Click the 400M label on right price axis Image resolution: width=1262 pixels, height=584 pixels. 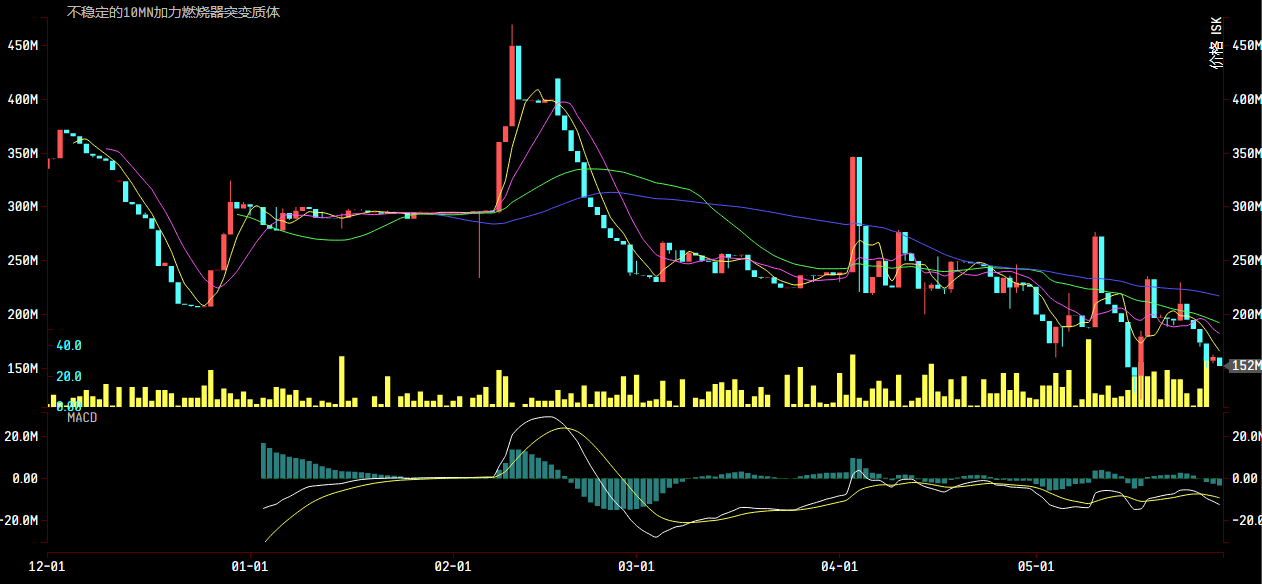[1245, 100]
